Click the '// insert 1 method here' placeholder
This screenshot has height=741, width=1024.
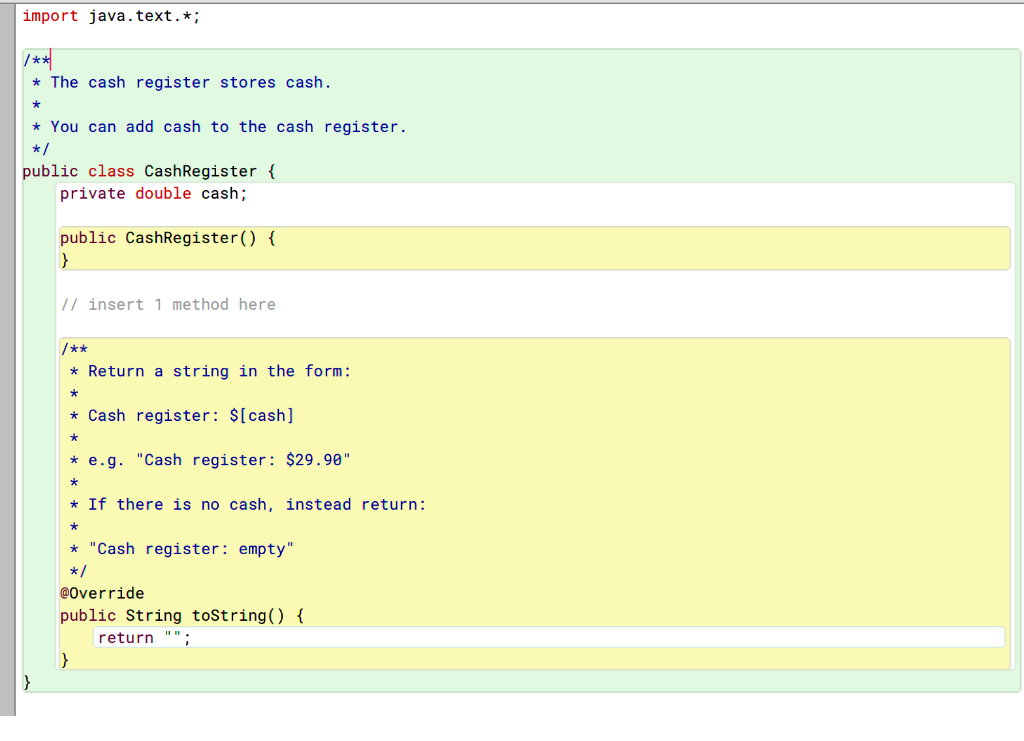click(168, 305)
